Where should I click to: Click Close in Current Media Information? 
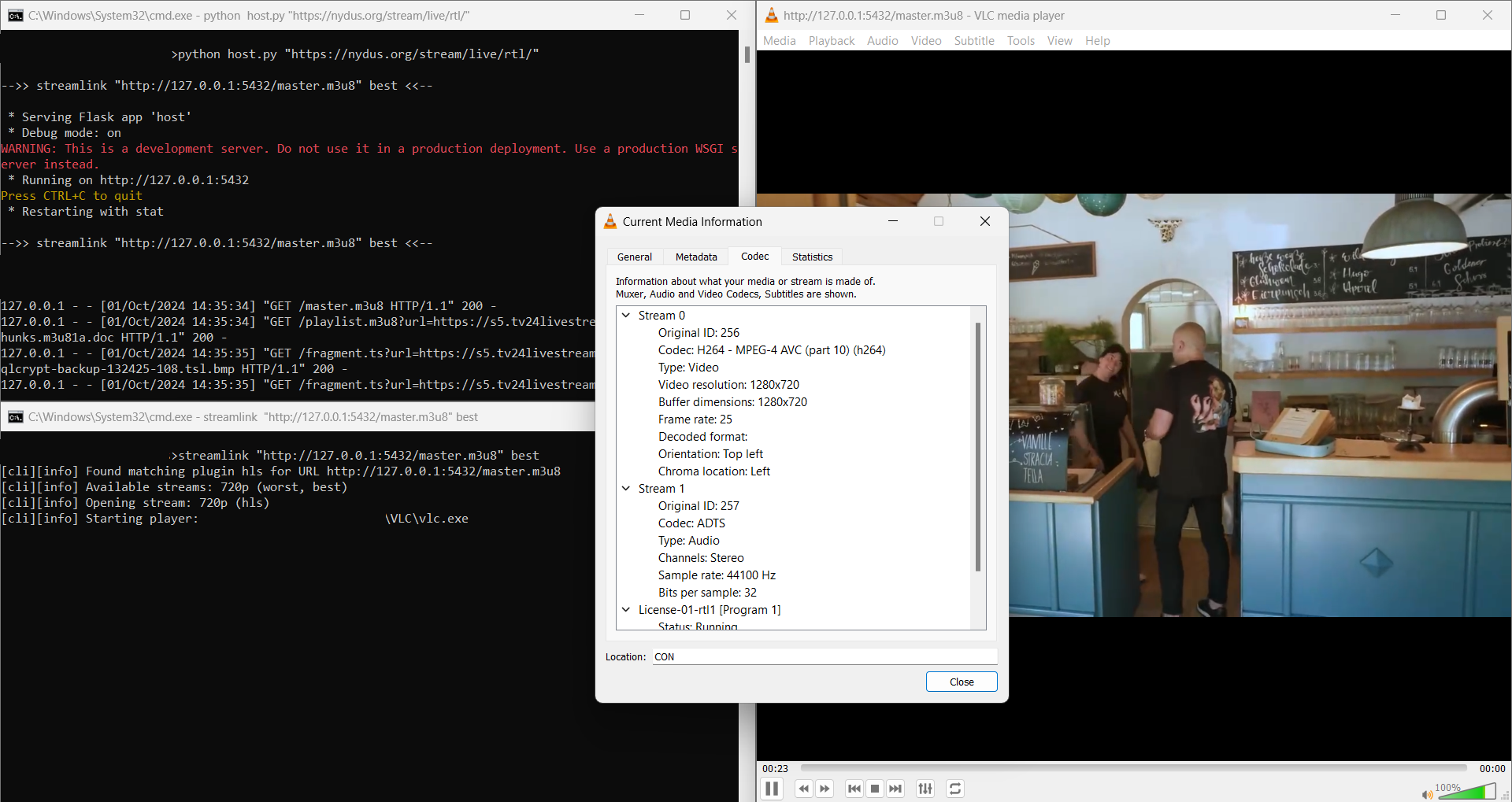pyautogui.click(x=962, y=682)
